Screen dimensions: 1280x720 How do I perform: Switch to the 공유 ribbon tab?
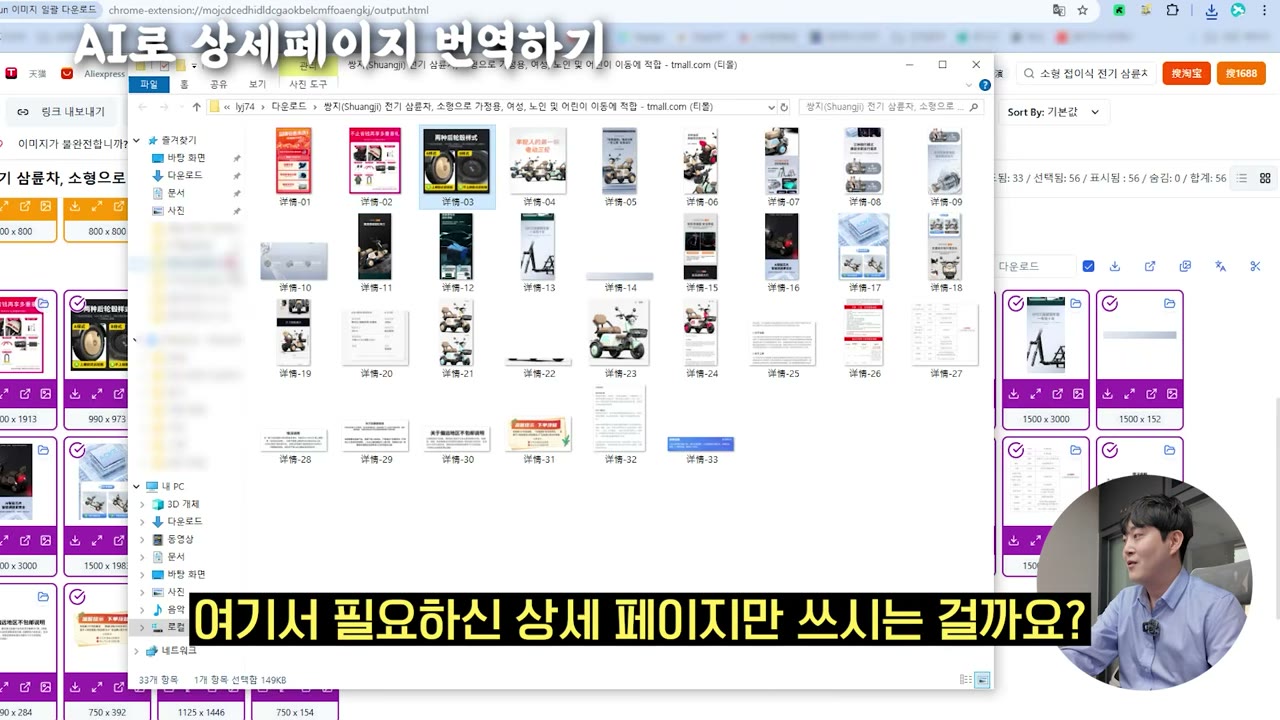click(218, 85)
